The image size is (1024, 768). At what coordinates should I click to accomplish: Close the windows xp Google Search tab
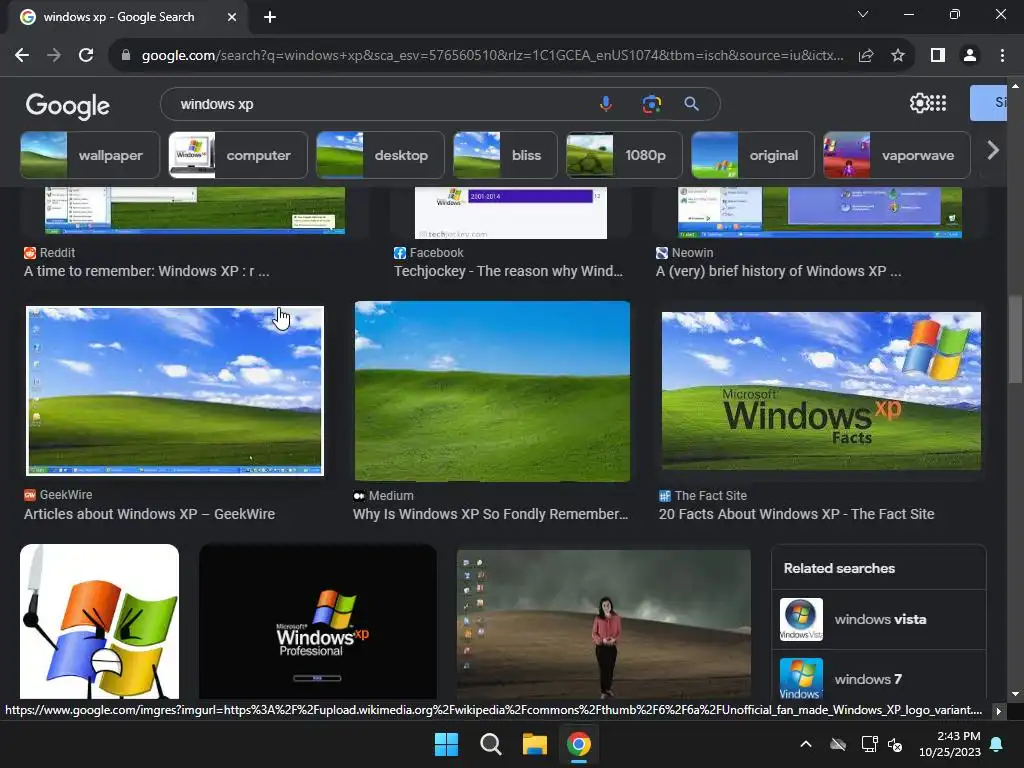click(x=232, y=17)
